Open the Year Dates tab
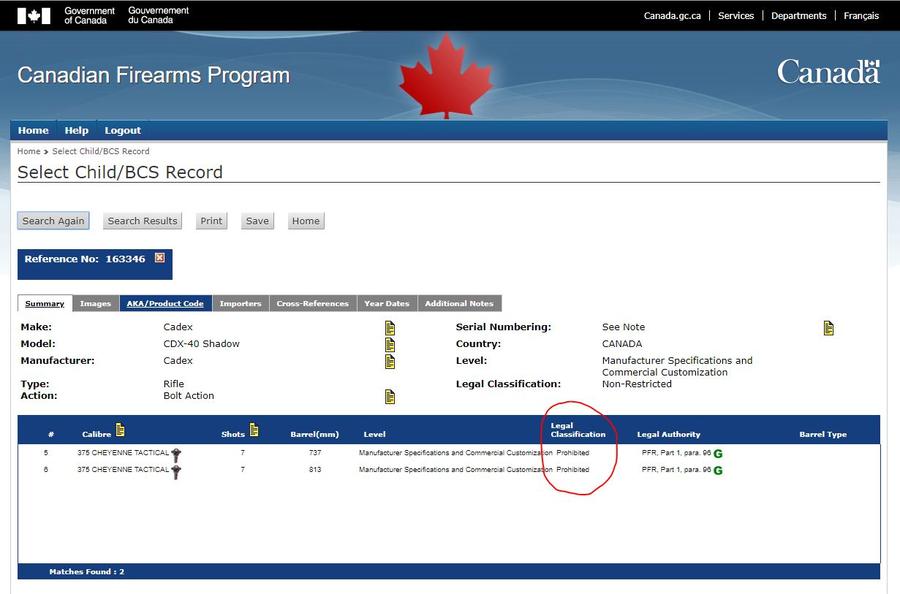The height and width of the screenshot is (594, 900). pyautogui.click(x=387, y=304)
